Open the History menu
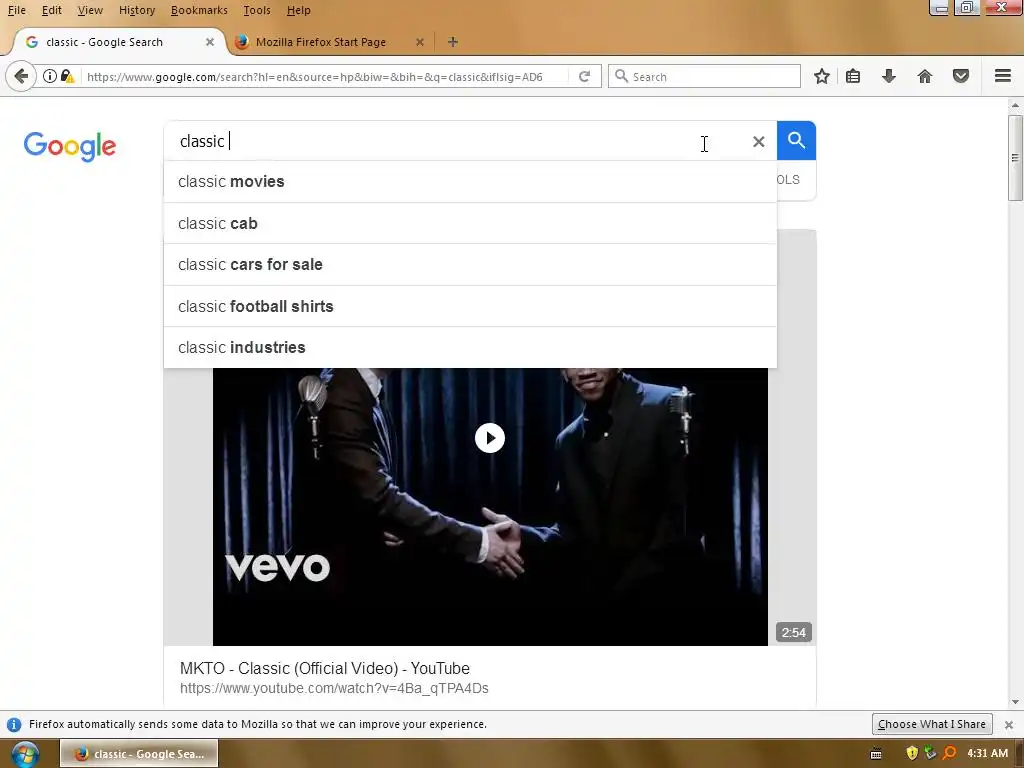This screenshot has width=1024, height=768. pos(137,10)
